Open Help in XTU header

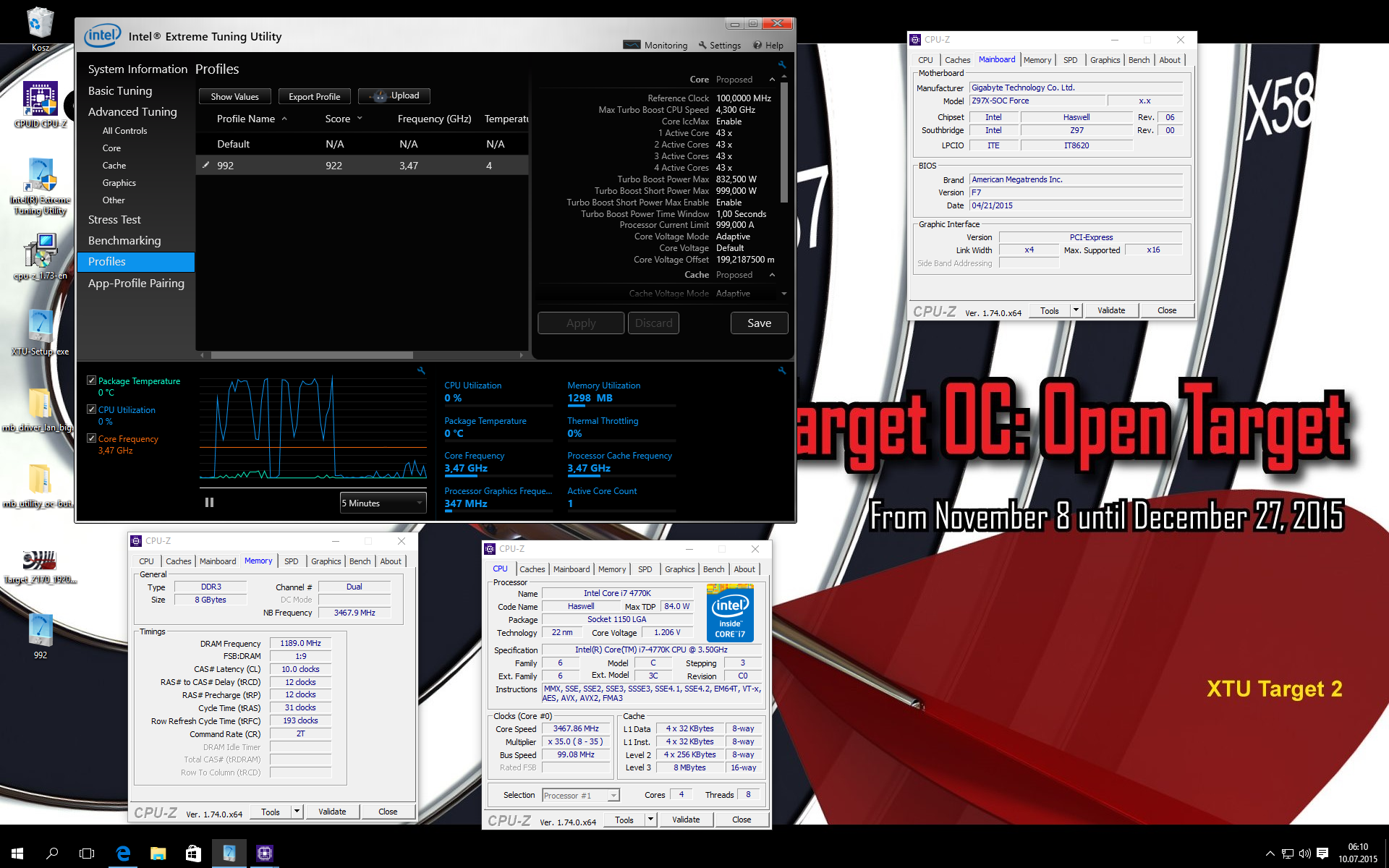coord(768,45)
